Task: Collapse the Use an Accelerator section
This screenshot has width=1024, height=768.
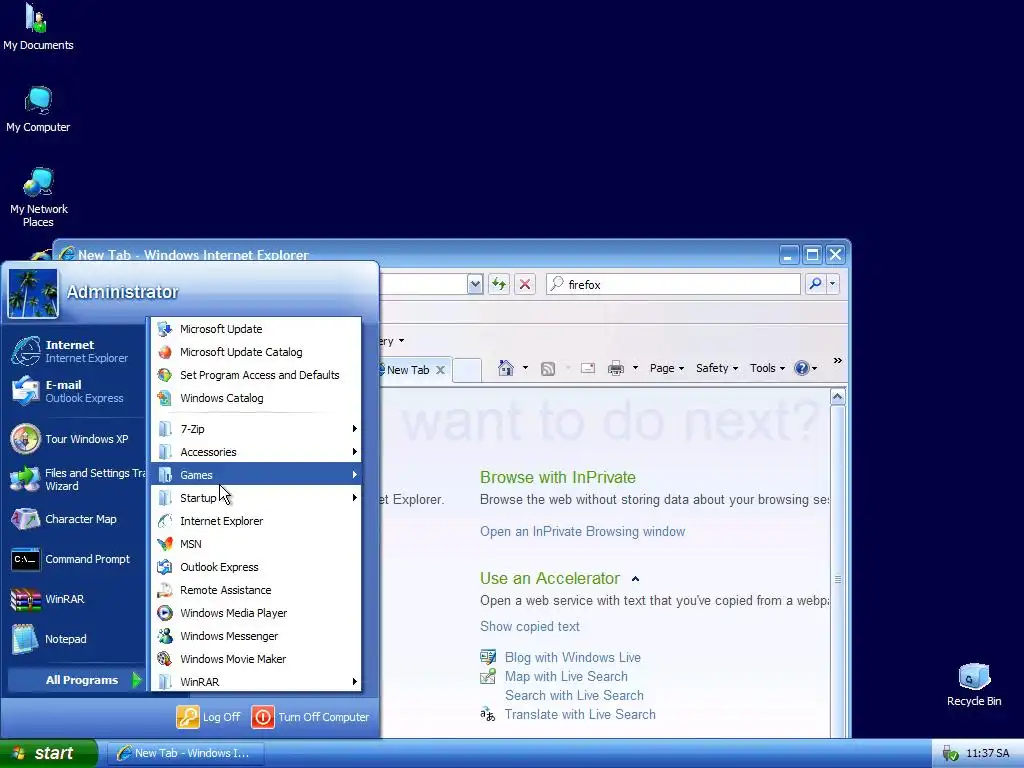Action: 635,579
